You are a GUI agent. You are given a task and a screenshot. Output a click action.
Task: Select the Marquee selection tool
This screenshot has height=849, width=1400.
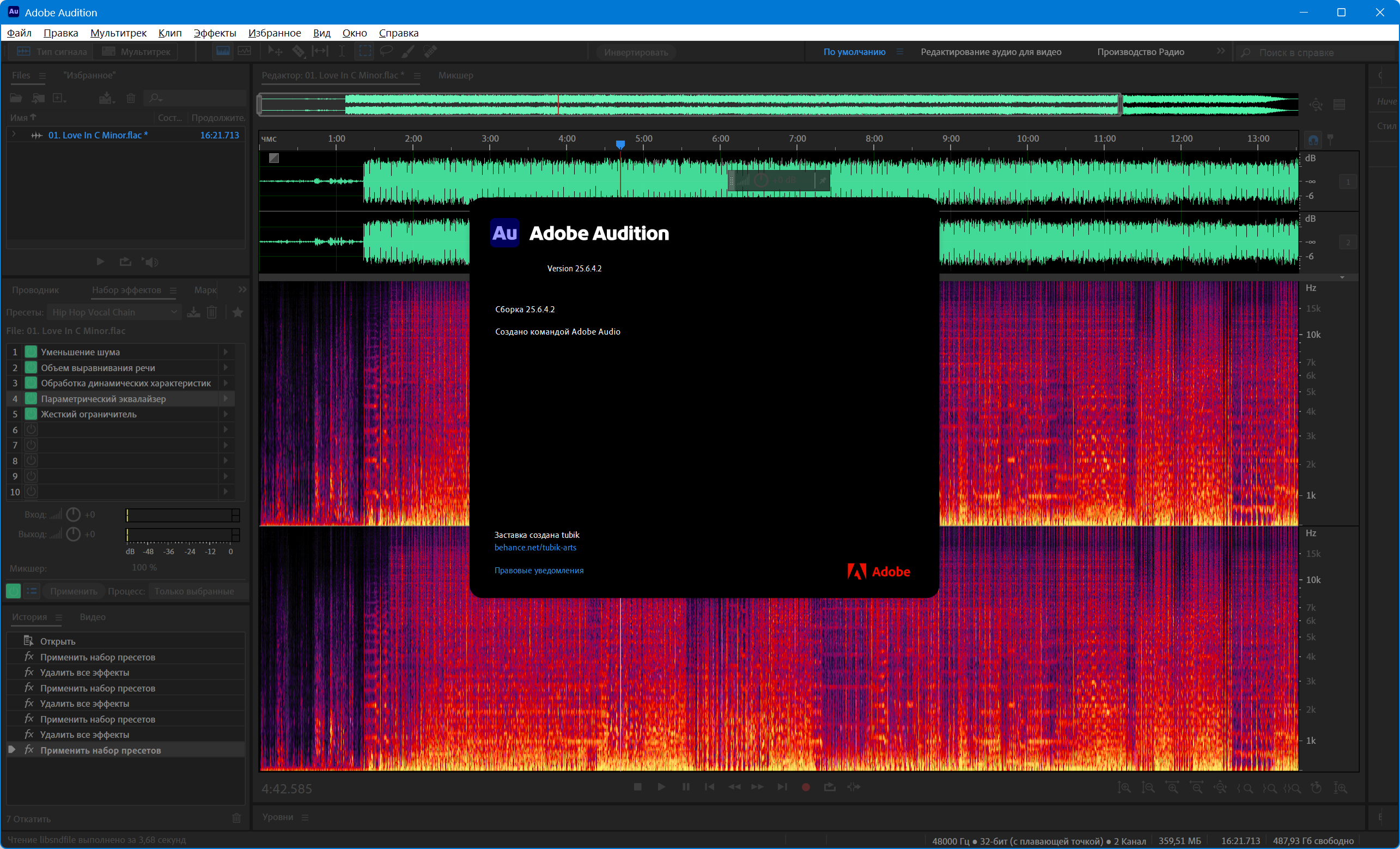coord(365,51)
